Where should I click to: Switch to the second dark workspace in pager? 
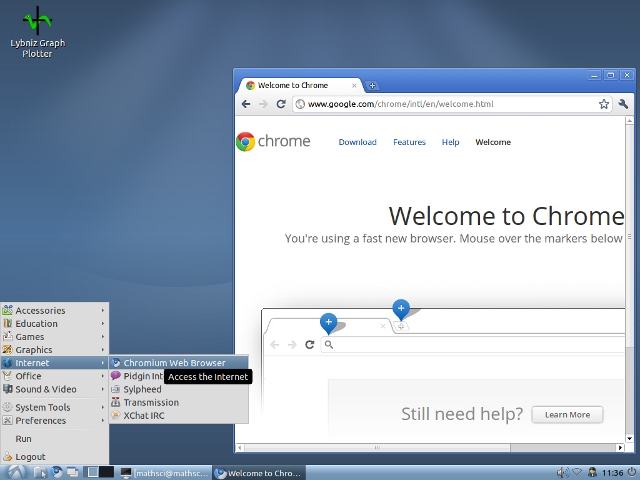(107, 472)
